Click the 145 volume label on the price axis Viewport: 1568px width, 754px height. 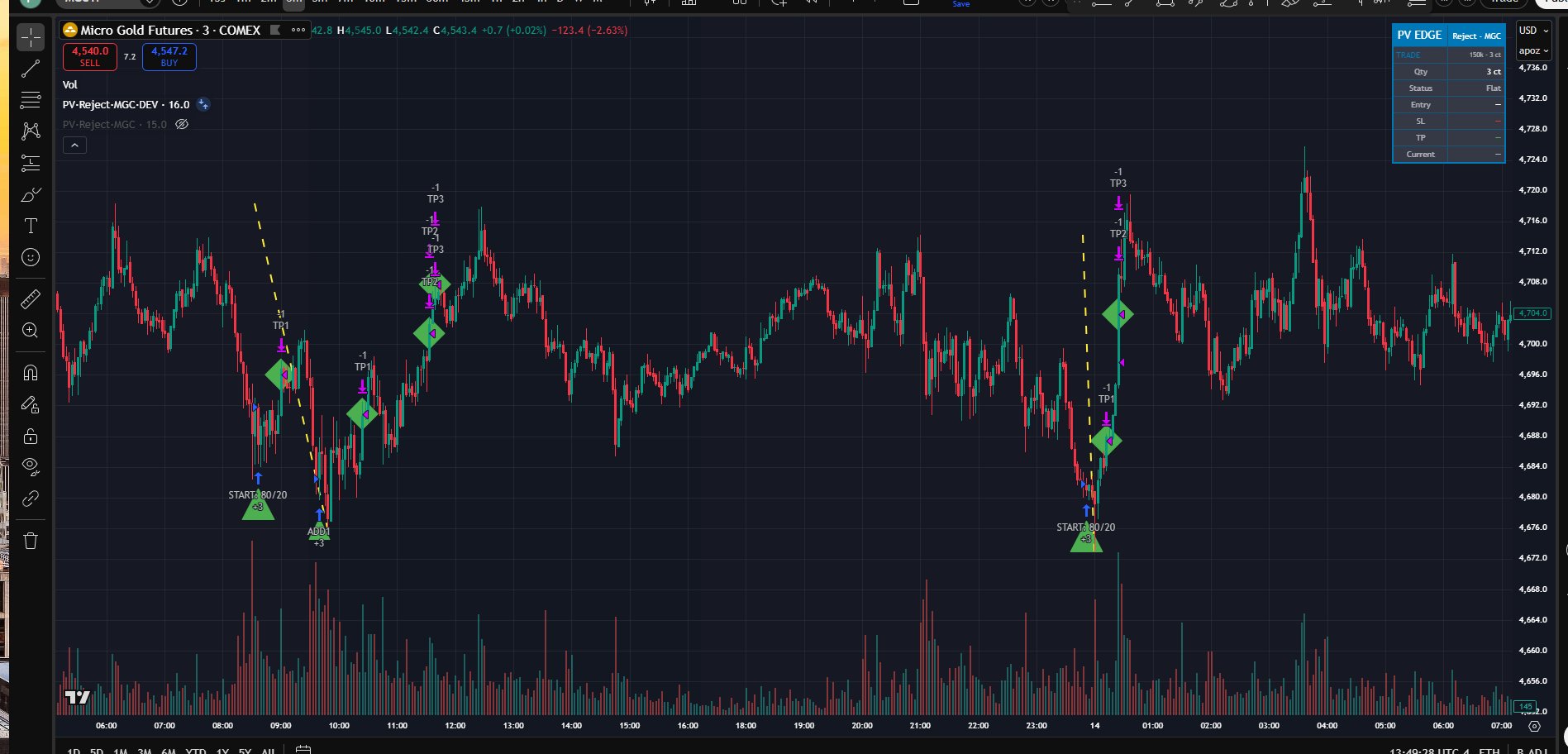1526,707
